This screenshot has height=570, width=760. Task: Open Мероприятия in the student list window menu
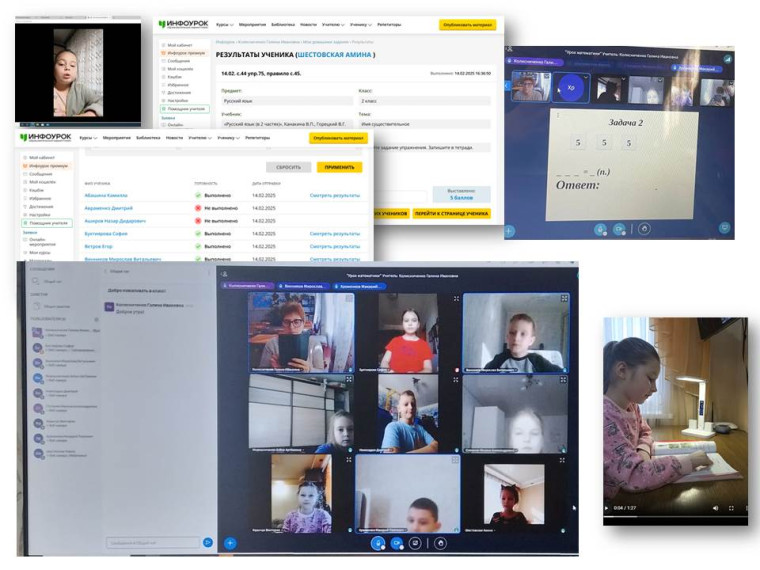pyautogui.click(x=117, y=138)
